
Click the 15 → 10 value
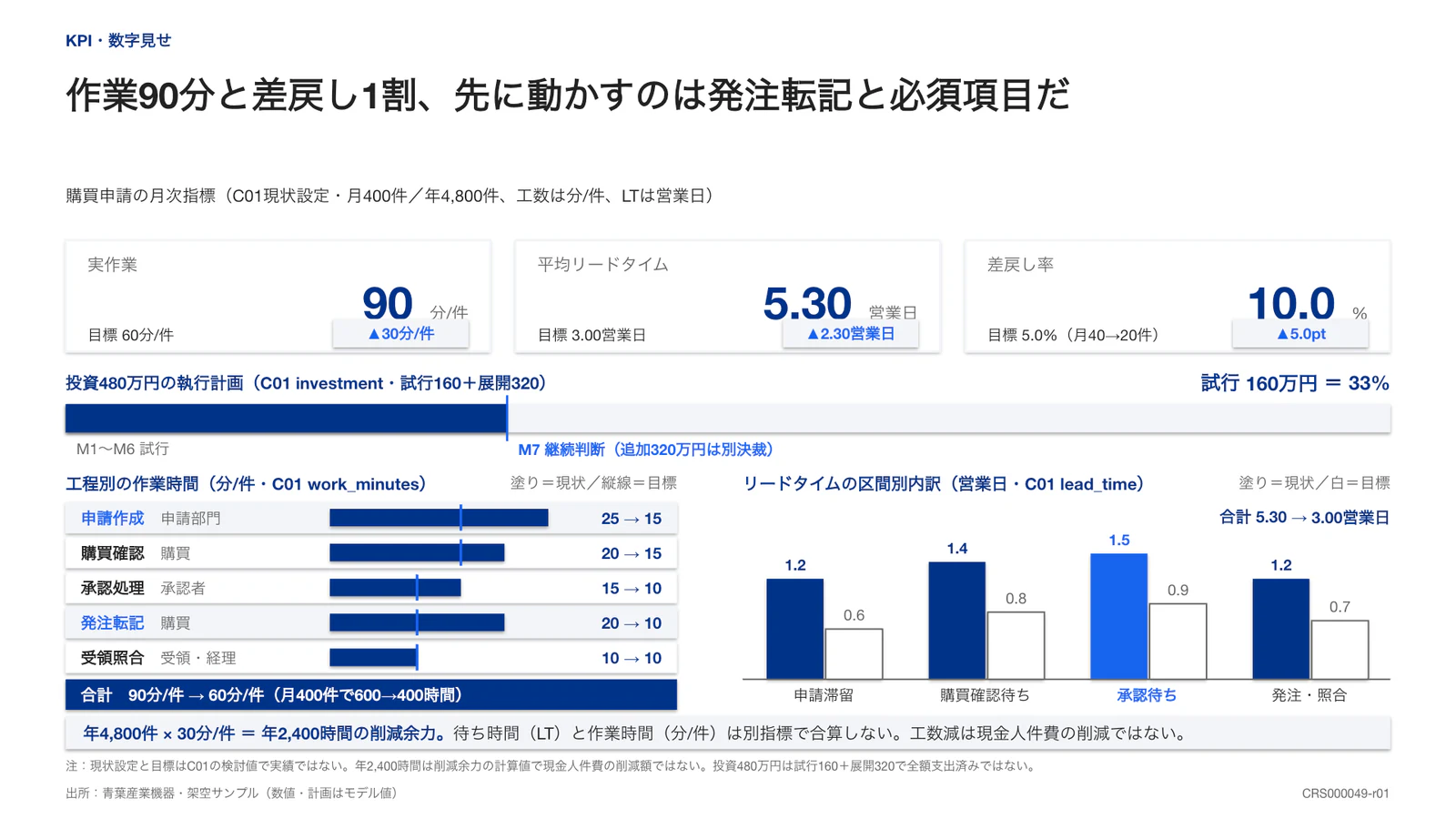632,589
